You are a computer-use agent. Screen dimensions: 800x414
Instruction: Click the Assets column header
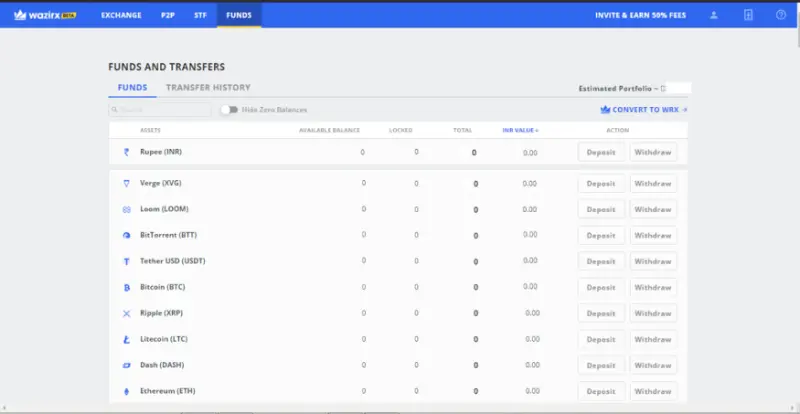tap(150, 130)
